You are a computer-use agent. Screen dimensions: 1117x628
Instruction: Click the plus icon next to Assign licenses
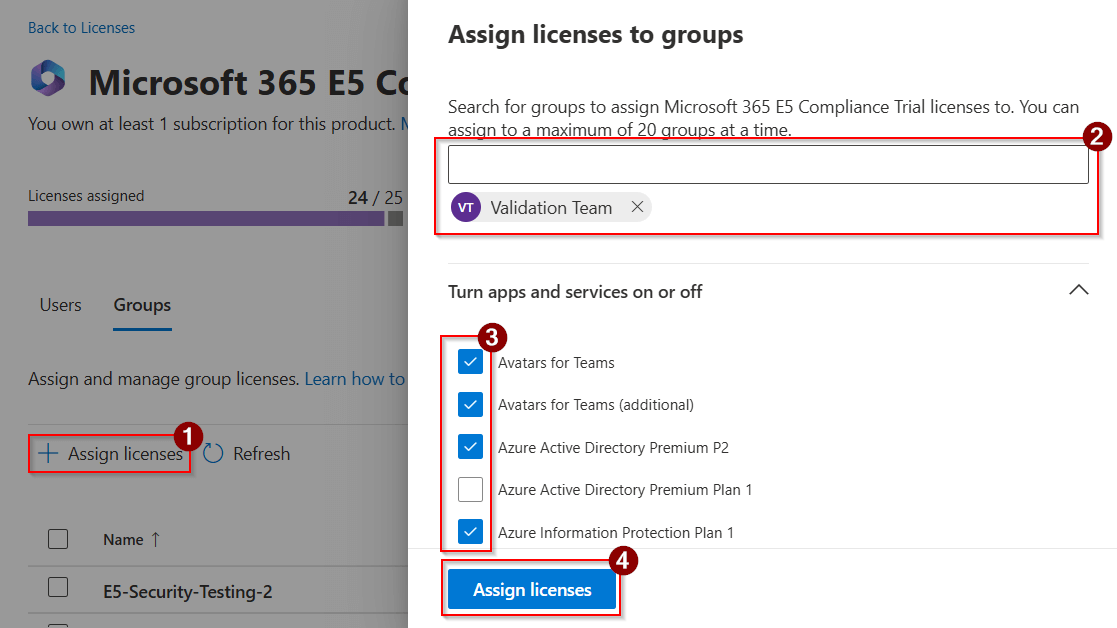point(46,453)
